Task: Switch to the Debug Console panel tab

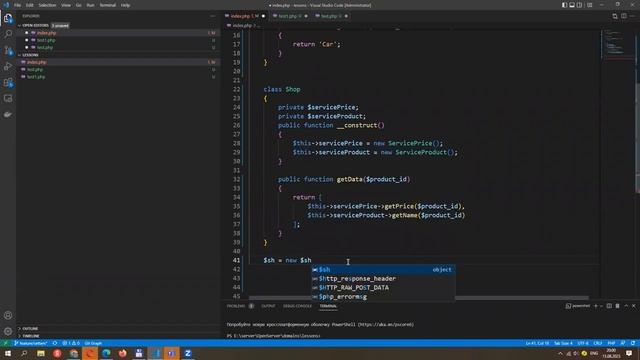Action: (x=297, y=306)
